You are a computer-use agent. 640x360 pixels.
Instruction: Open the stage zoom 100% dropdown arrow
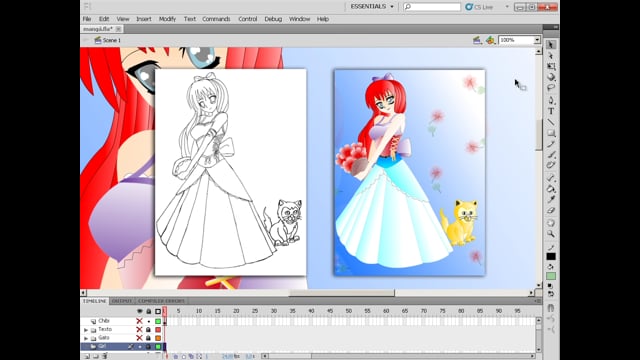coord(537,40)
